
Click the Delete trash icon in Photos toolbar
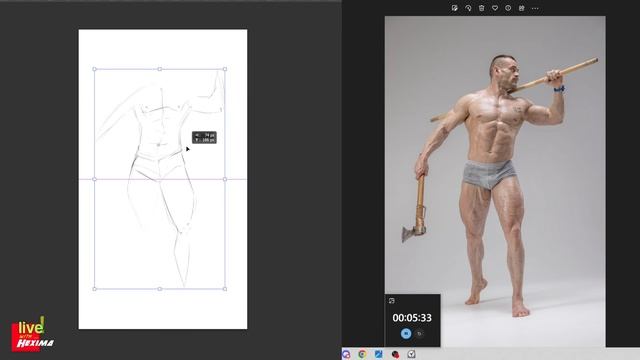pos(482,8)
